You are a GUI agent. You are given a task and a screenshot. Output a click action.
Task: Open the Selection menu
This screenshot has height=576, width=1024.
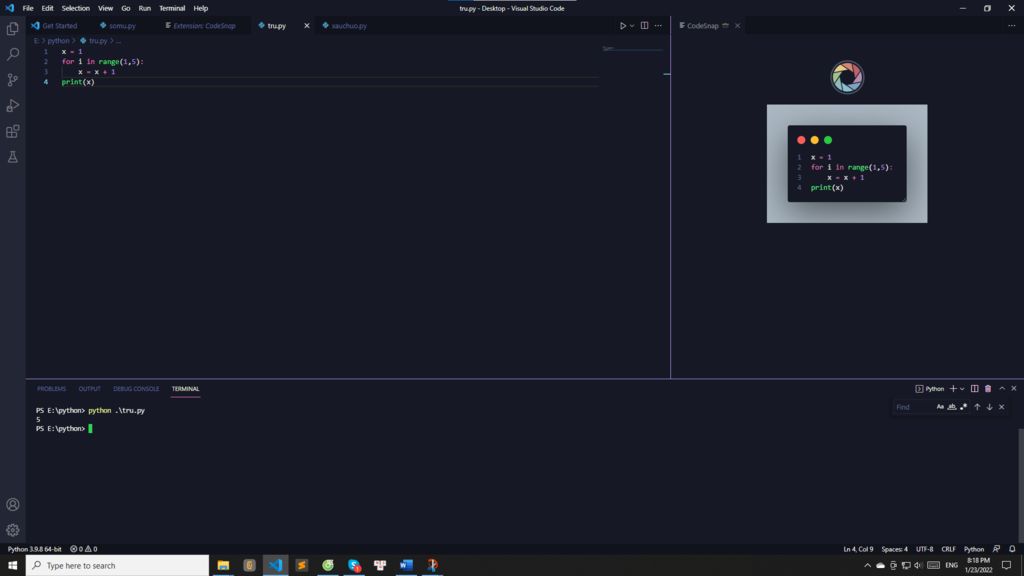coord(76,8)
